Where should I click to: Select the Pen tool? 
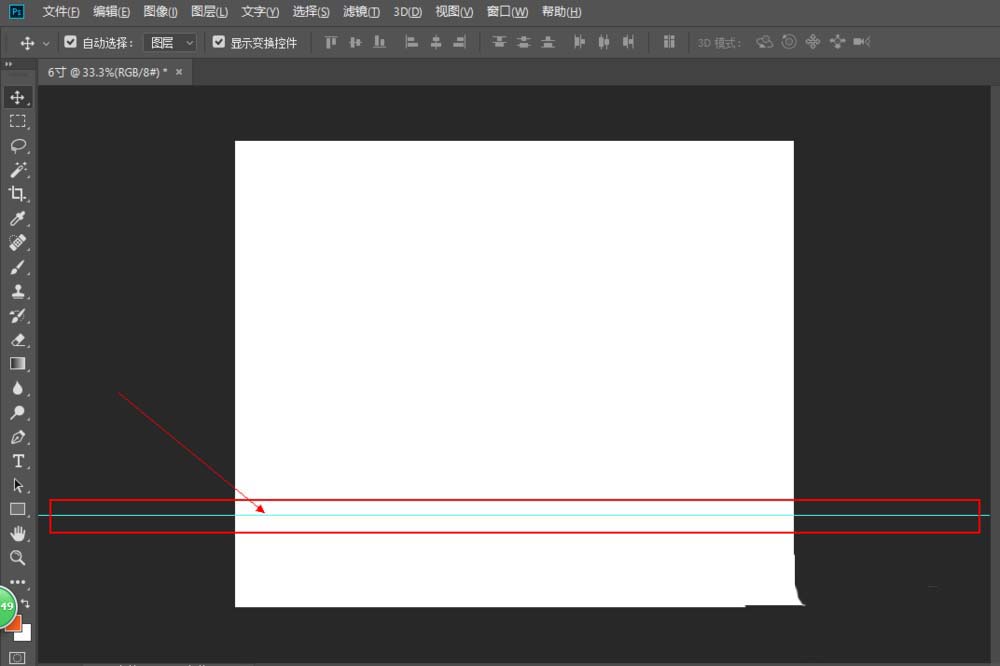pos(17,437)
